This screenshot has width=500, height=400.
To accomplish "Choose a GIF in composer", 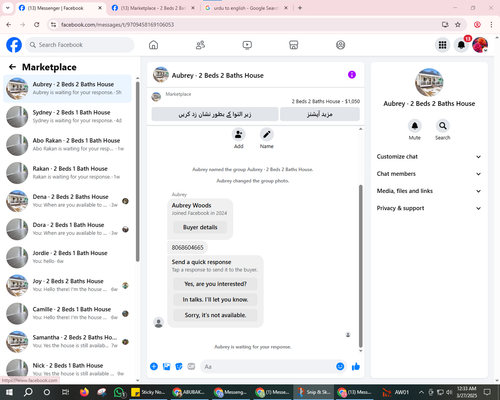I will [x=191, y=367].
